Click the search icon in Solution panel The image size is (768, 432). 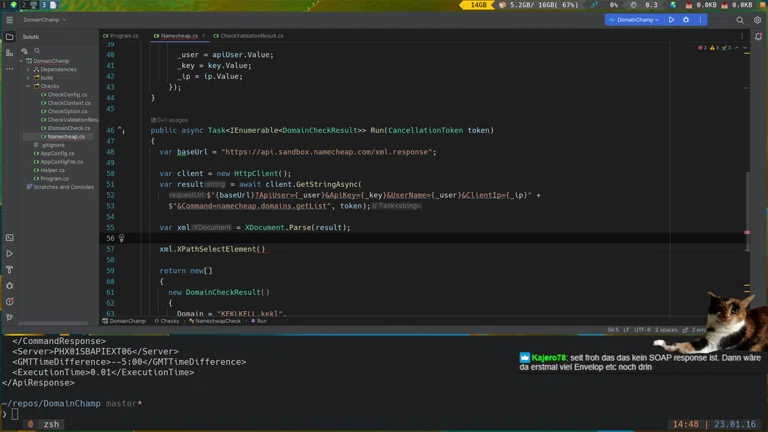[x=37, y=50]
